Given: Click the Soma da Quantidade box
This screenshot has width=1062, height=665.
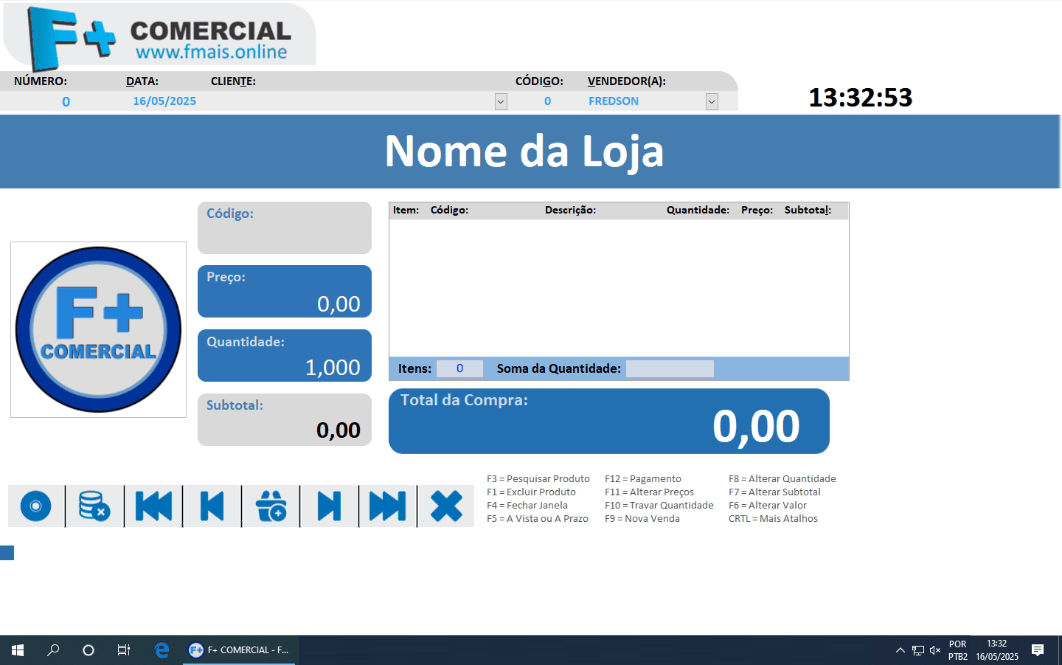Looking at the screenshot, I should click(x=669, y=369).
